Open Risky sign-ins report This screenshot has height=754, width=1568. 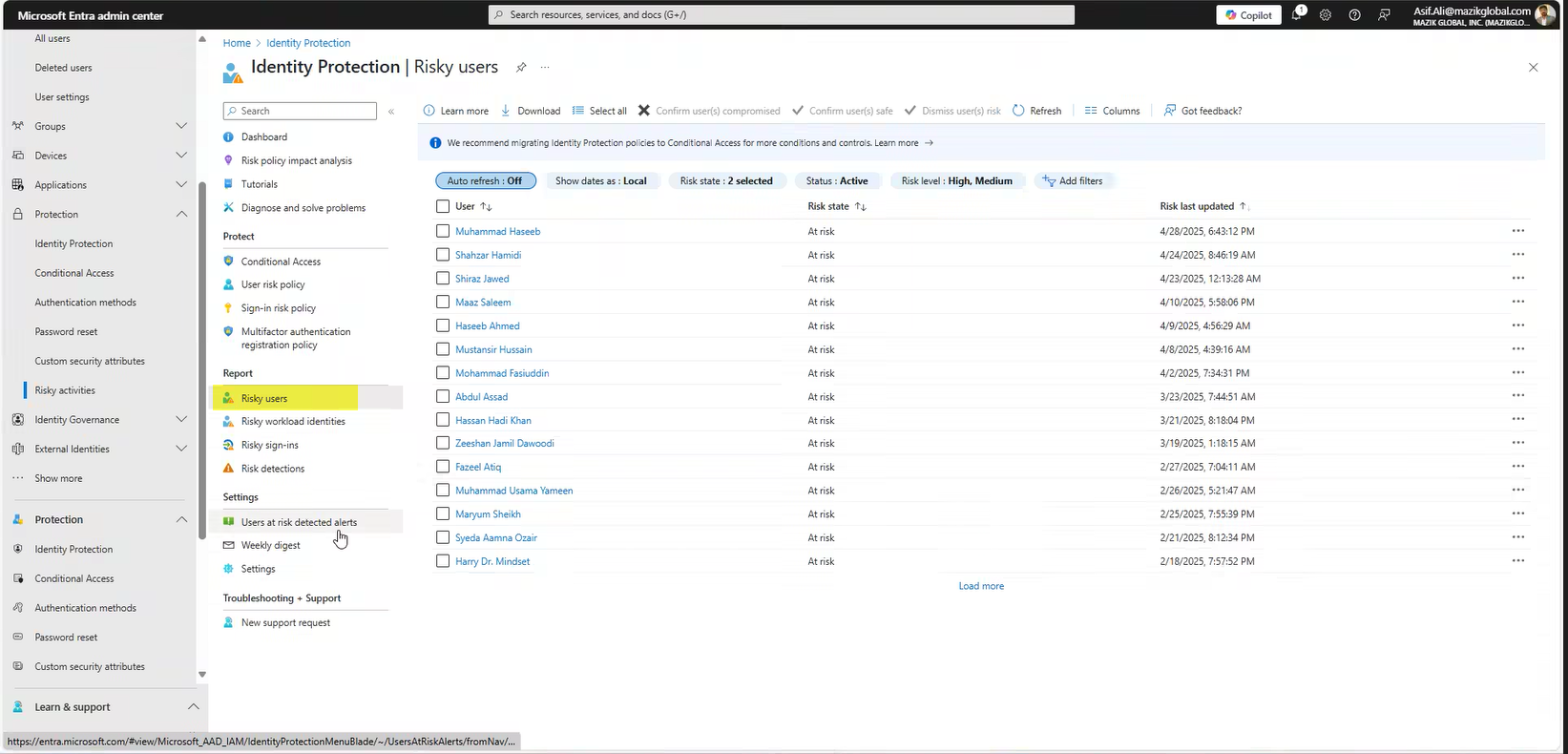[269, 445]
